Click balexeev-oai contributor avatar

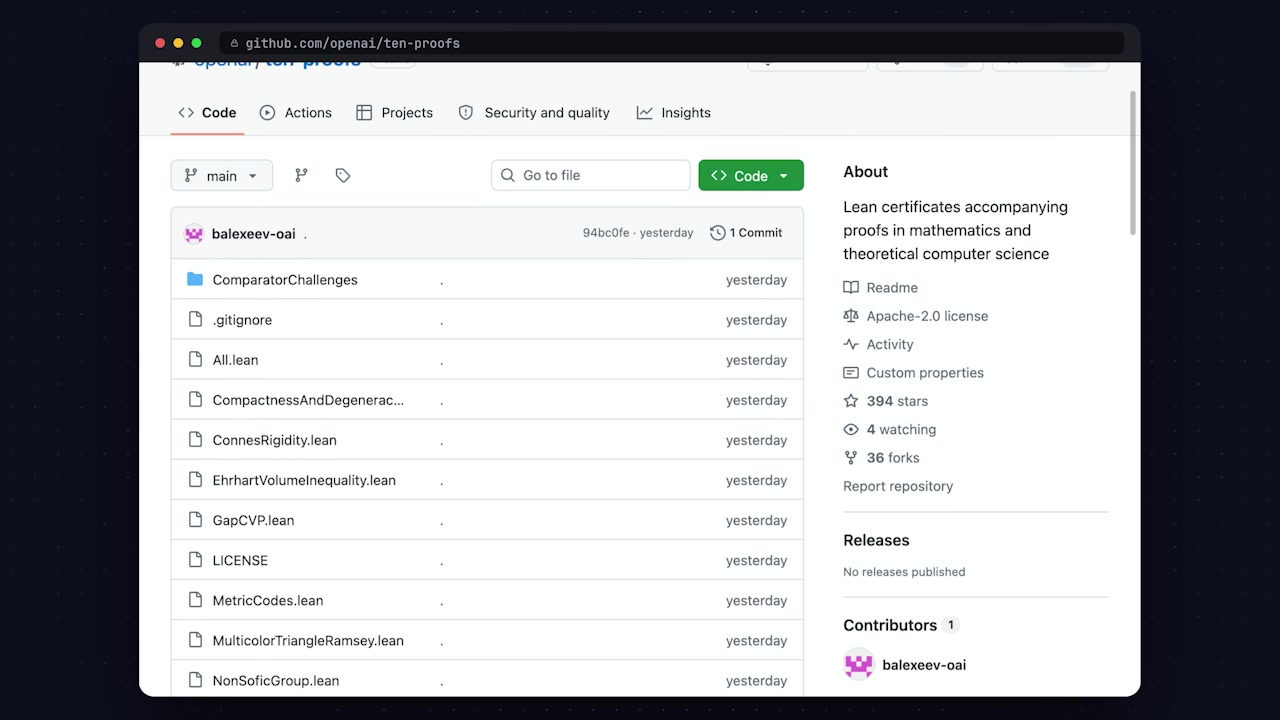point(859,665)
